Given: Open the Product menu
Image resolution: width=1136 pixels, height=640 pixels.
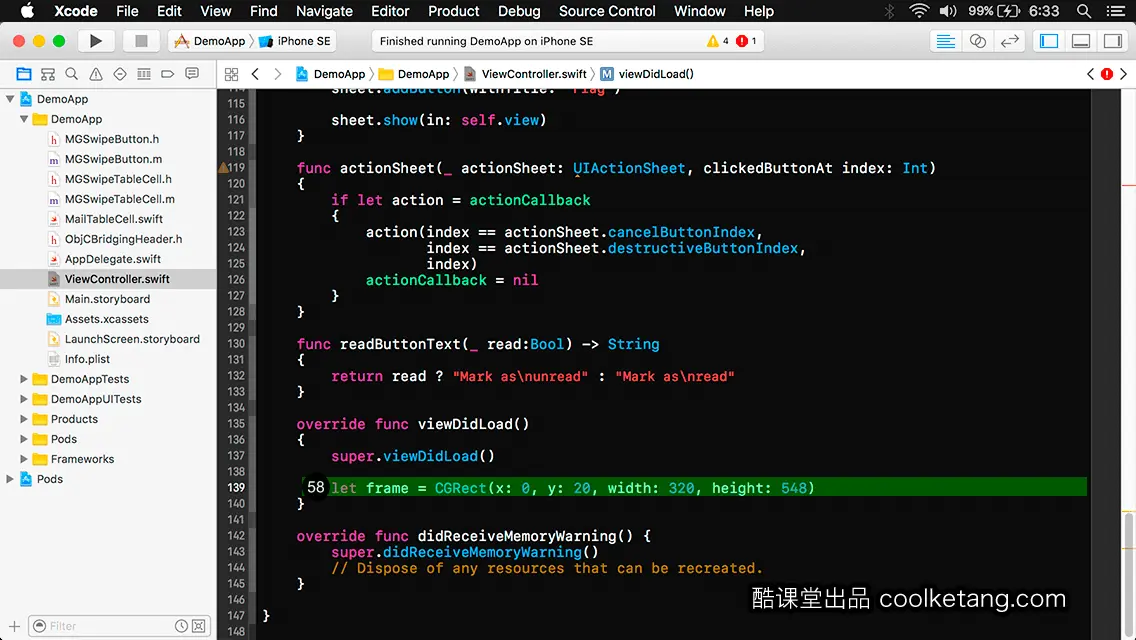Looking at the screenshot, I should point(454,11).
